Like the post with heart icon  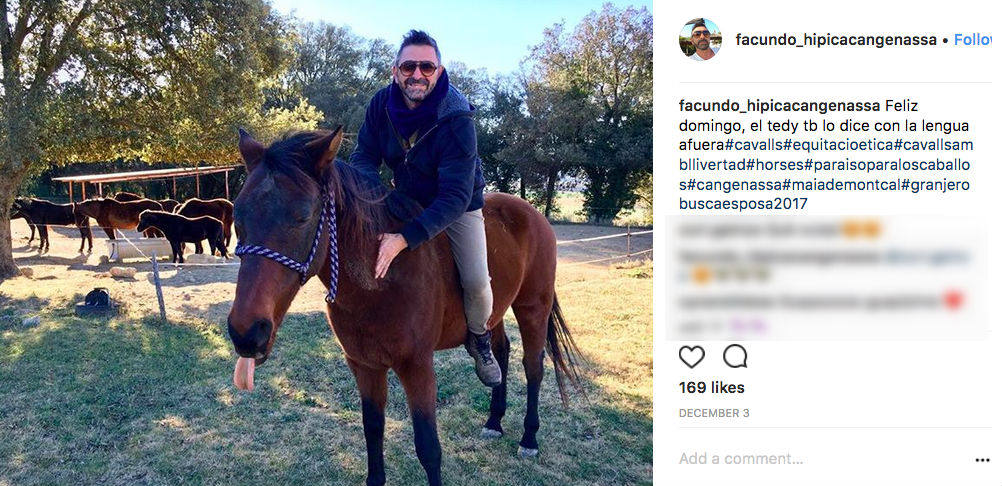click(x=691, y=357)
